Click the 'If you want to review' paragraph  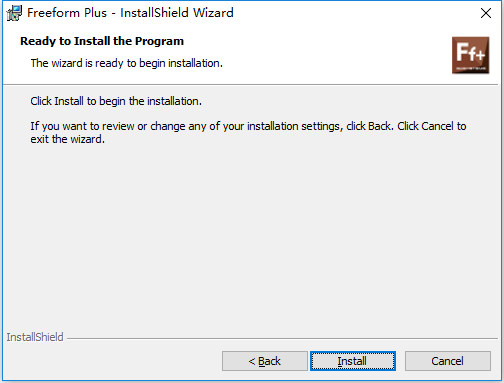pos(248,132)
